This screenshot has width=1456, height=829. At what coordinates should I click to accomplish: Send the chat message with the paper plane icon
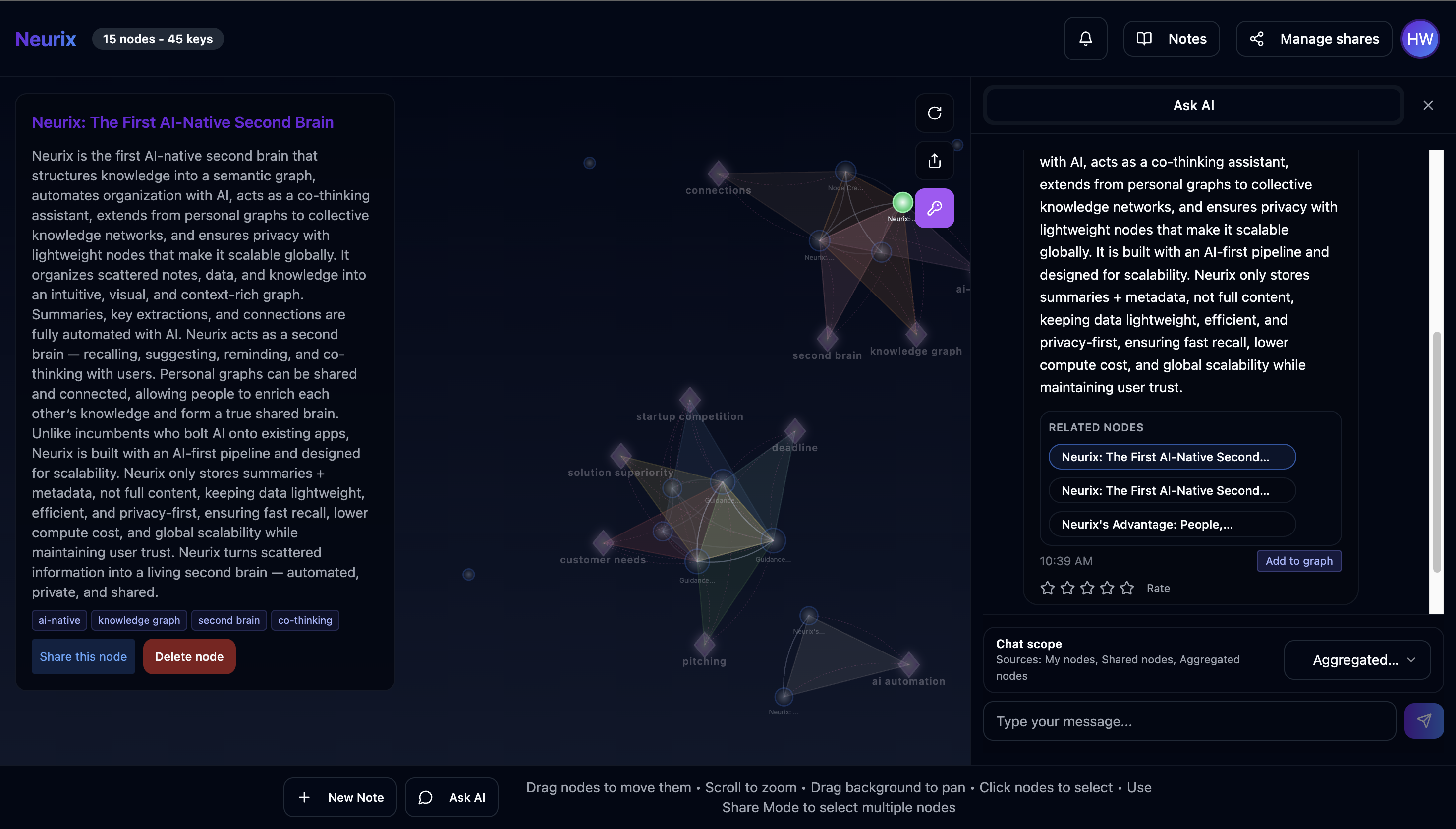click(1424, 720)
